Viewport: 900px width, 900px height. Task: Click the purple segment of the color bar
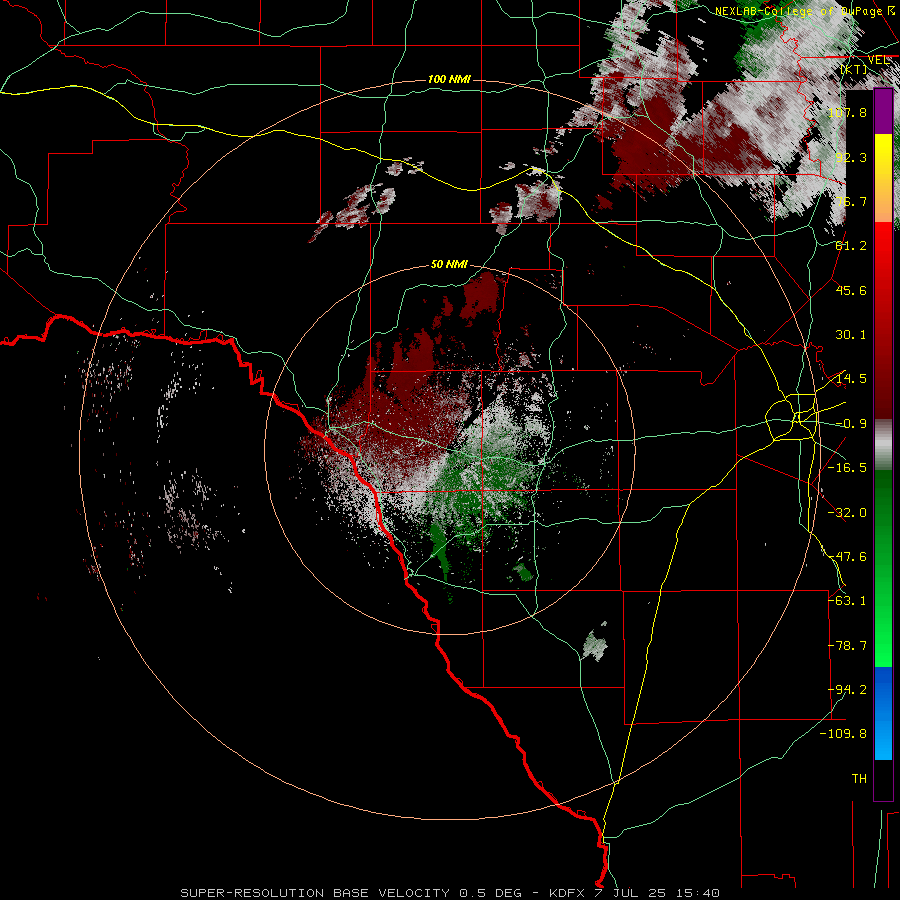click(x=883, y=112)
